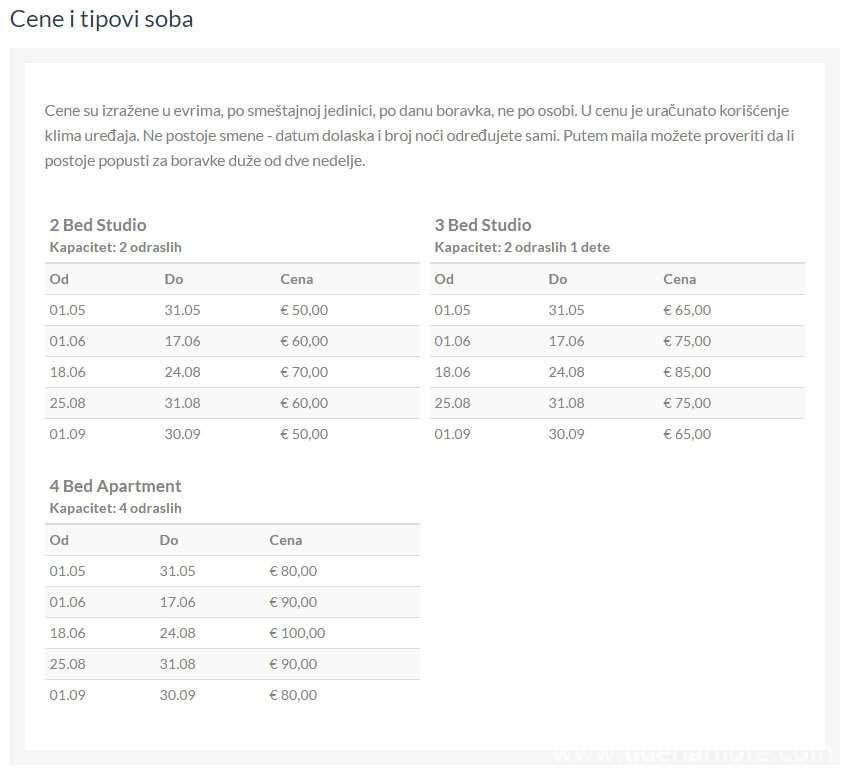Click 24.08 end date in 3 Bed Studio table
The image size is (848, 776).
566,372
